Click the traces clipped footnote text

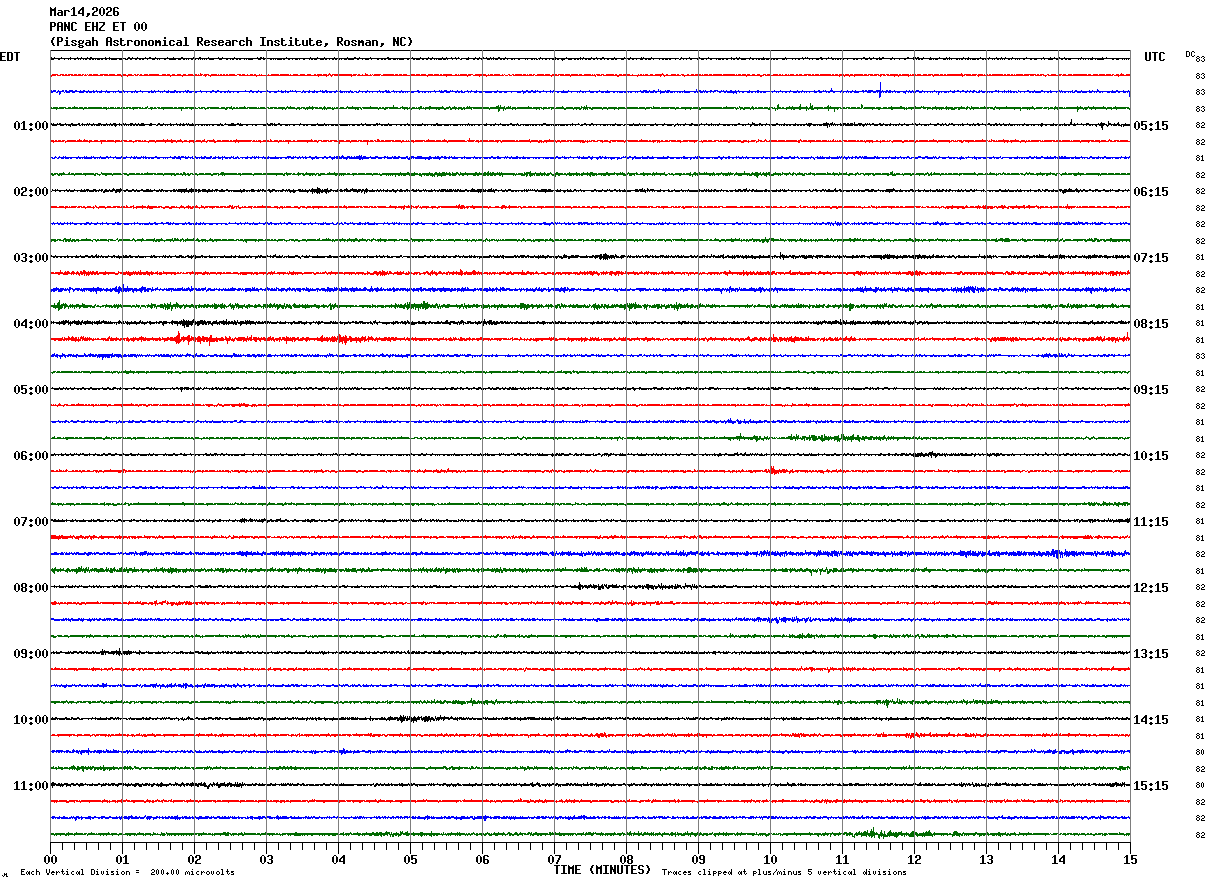coord(784,873)
